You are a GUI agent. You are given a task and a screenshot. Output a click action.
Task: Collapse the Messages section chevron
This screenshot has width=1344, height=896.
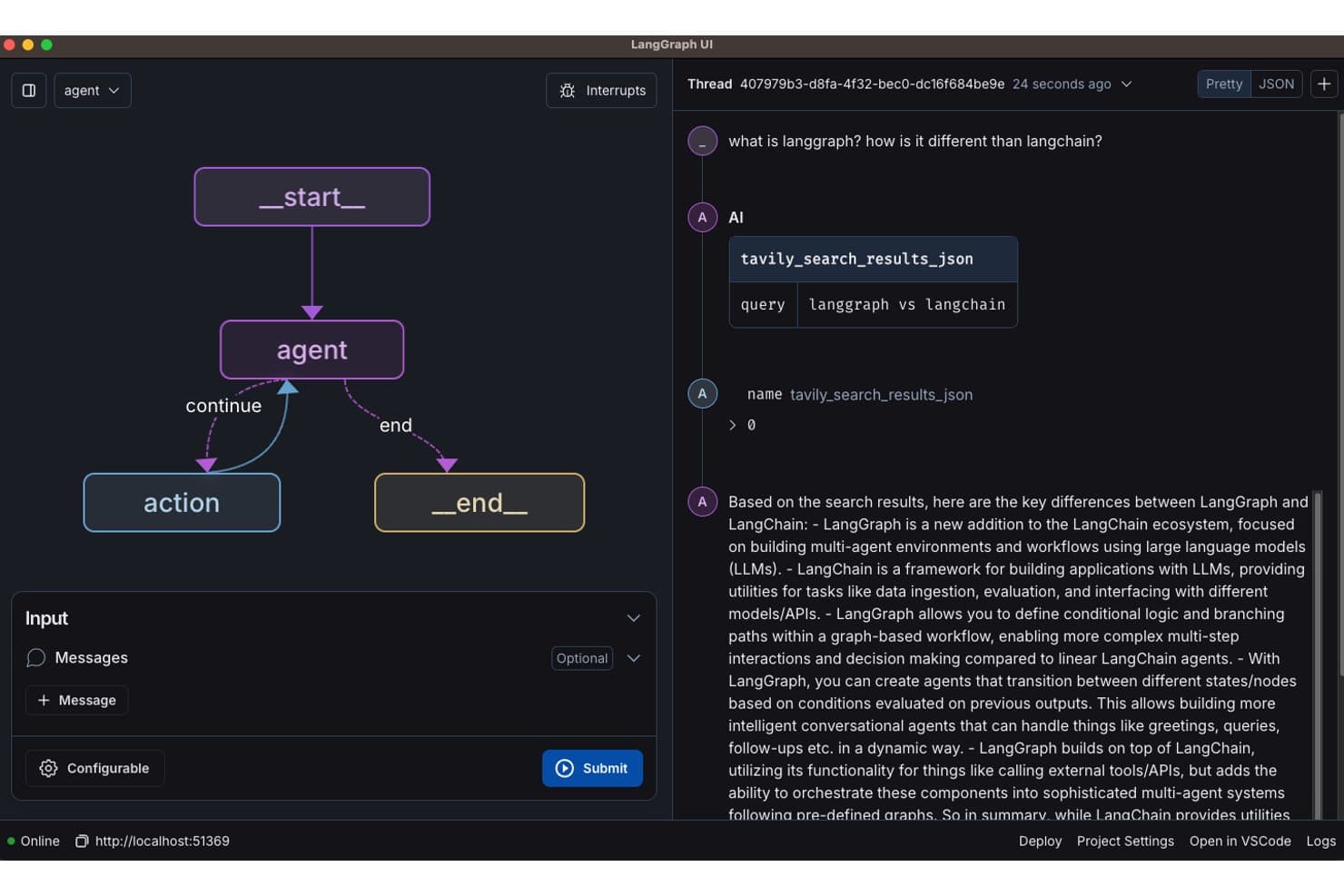click(x=634, y=658)
